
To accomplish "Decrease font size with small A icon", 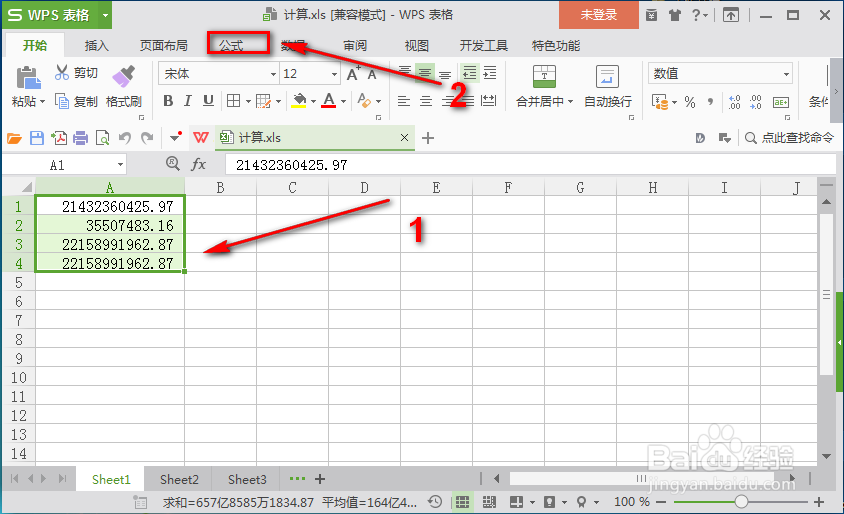I will [x=372, y=74].
